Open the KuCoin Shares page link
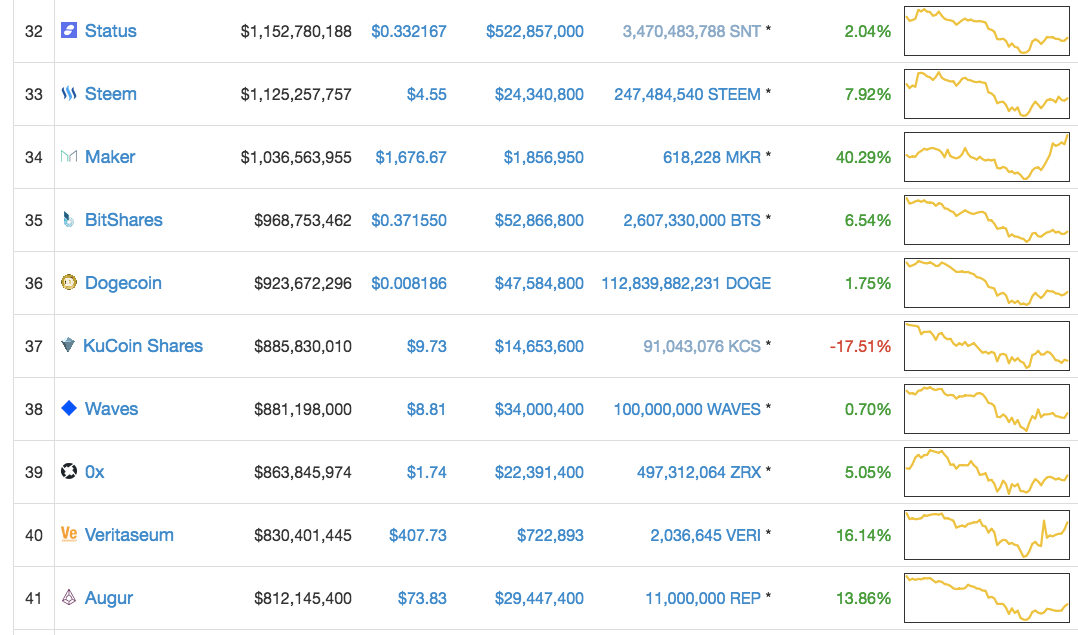This screenshot has width=1078, height=635. tap(143, 346)
